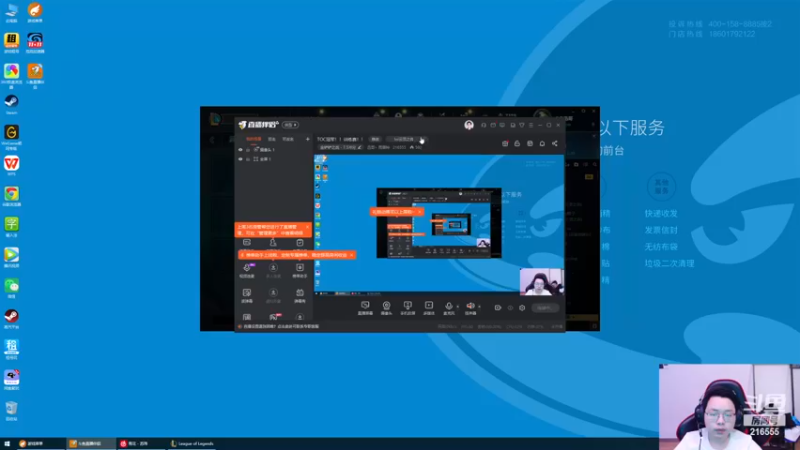Close the orange tooltip over the preview

click(x=419, y=212)
